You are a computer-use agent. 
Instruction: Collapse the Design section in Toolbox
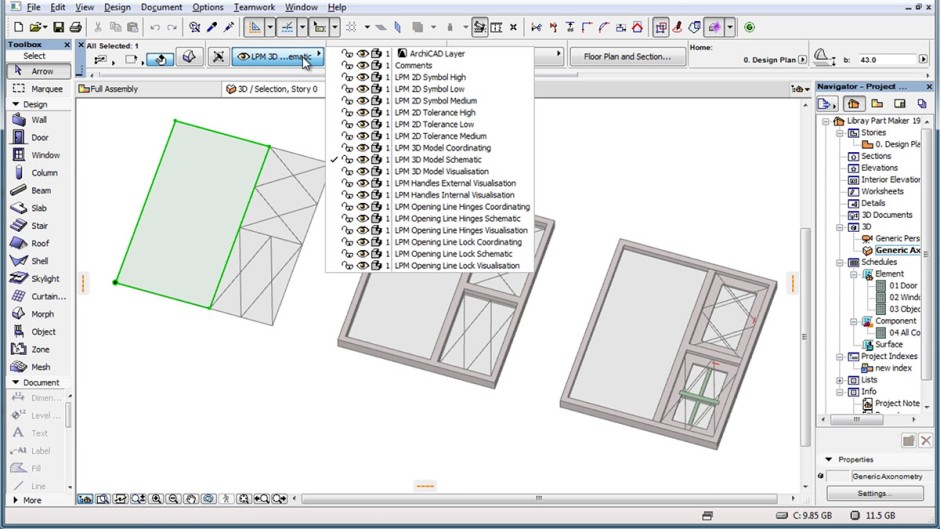(15, 104)
